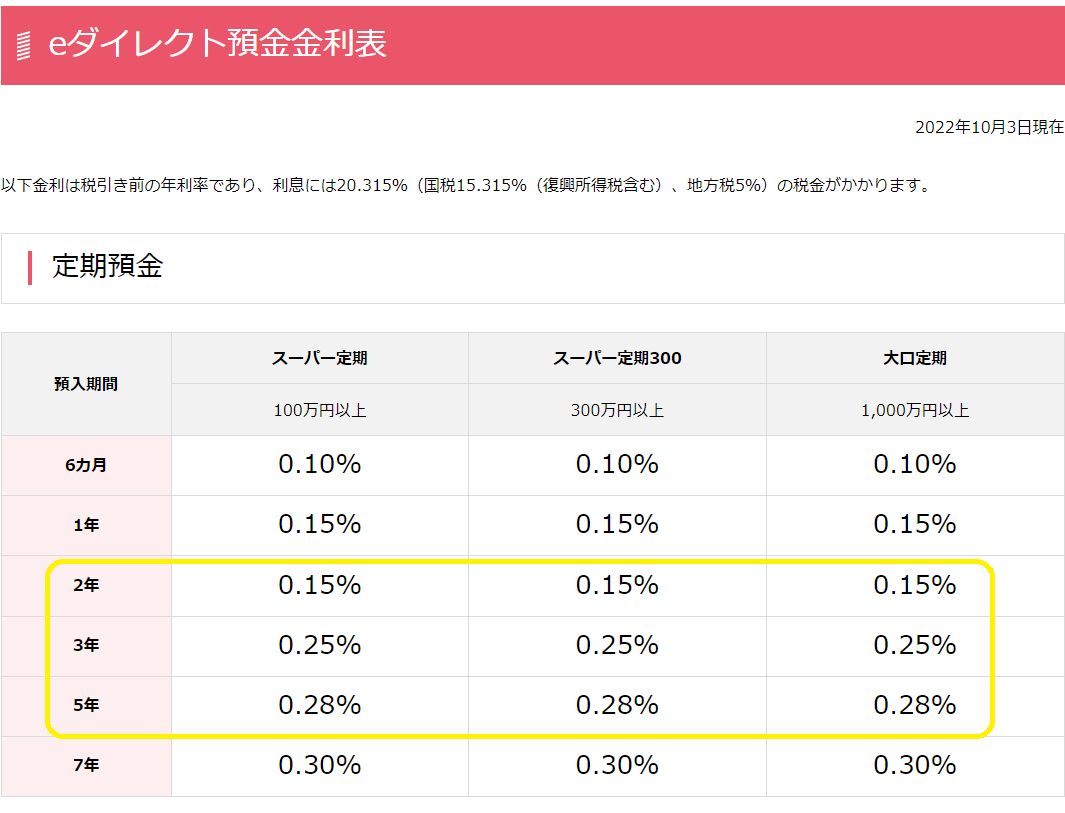The image size is (1065, 813).
Task: Click the 定期預金 section heading
Action: click(108, 266)
